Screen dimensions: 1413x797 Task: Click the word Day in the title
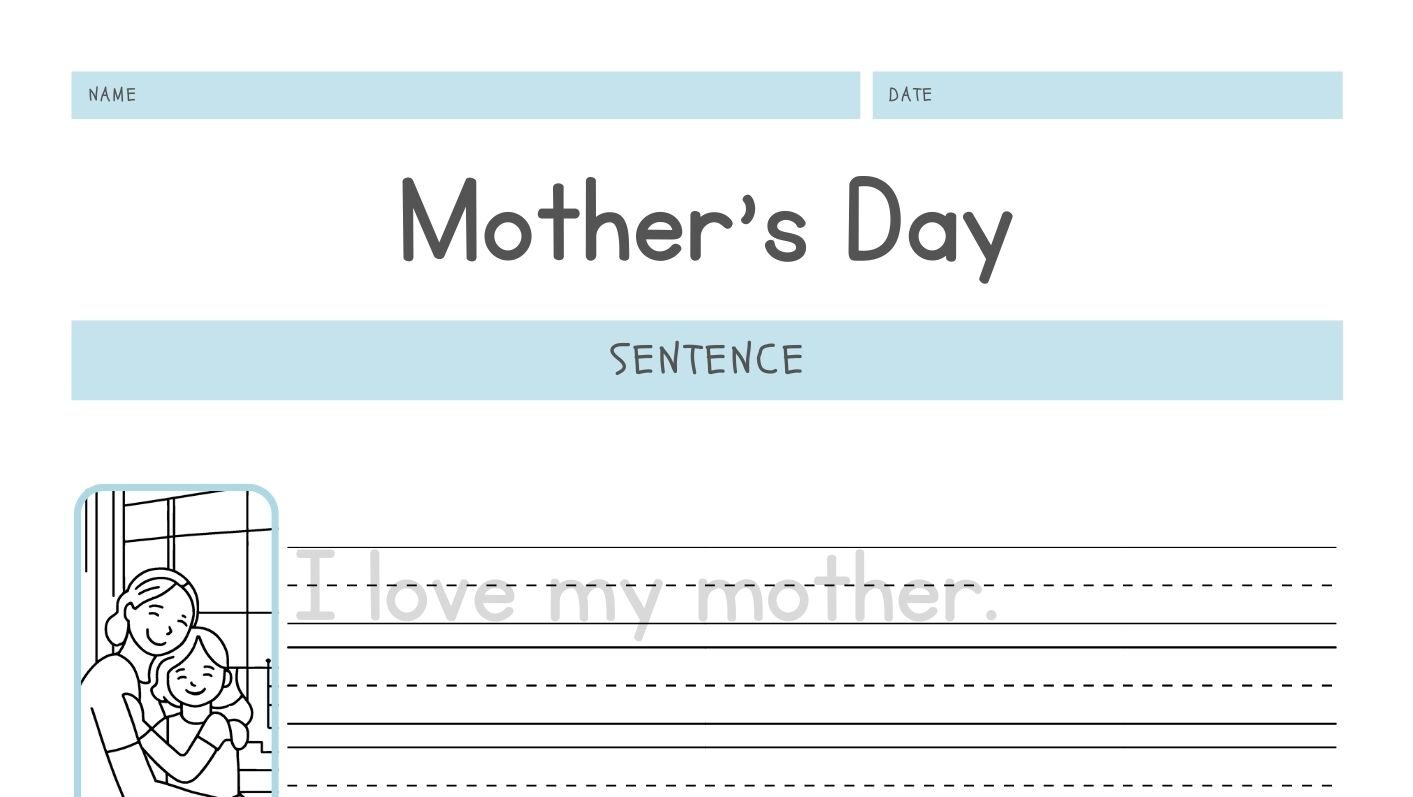pos(930,226)
